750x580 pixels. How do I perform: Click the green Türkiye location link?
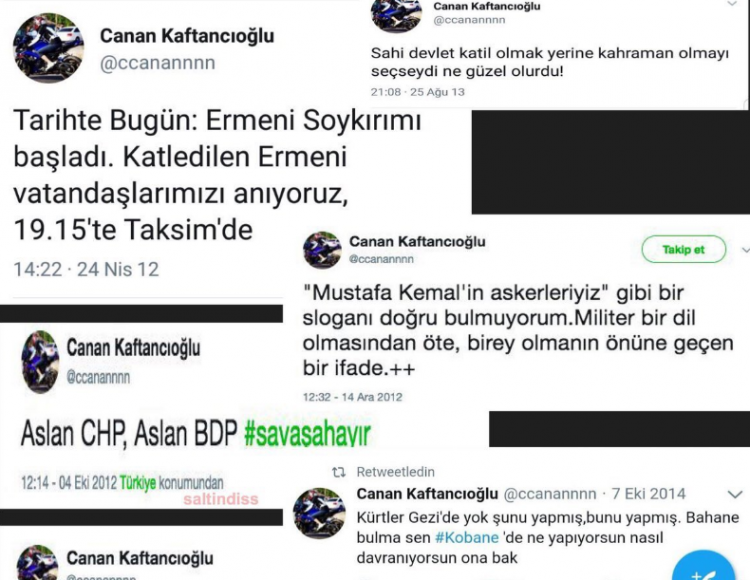pos(137,483)
